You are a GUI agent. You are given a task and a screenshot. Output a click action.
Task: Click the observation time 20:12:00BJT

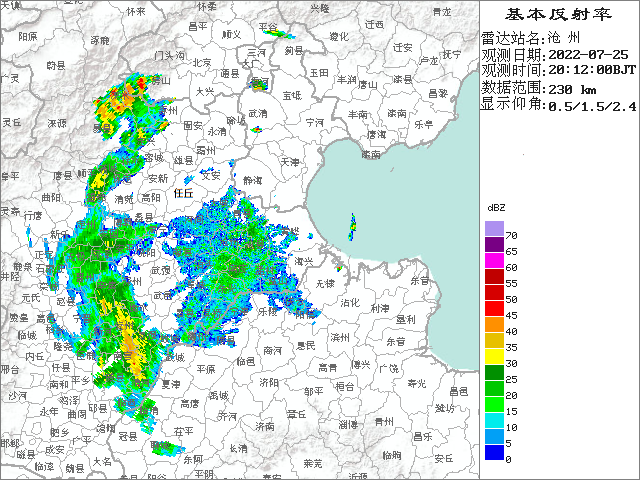[x=591, y=70]
